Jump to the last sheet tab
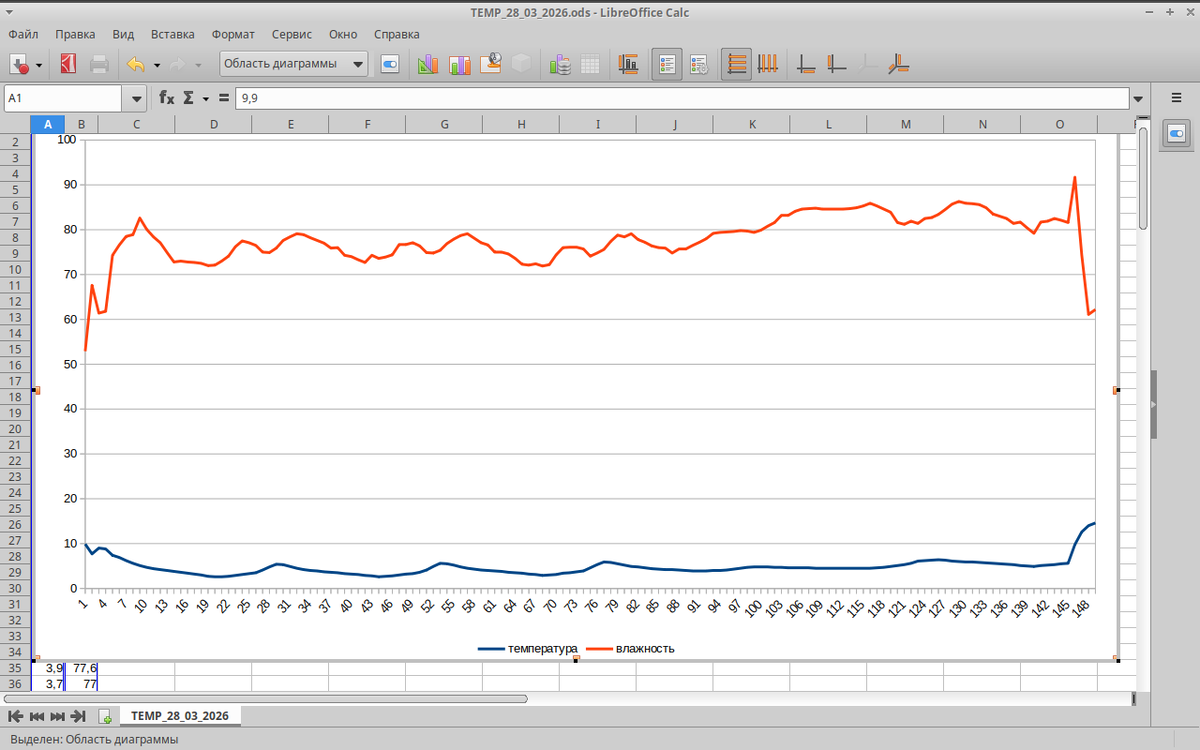1200x750 pixels. click(78, 716)
